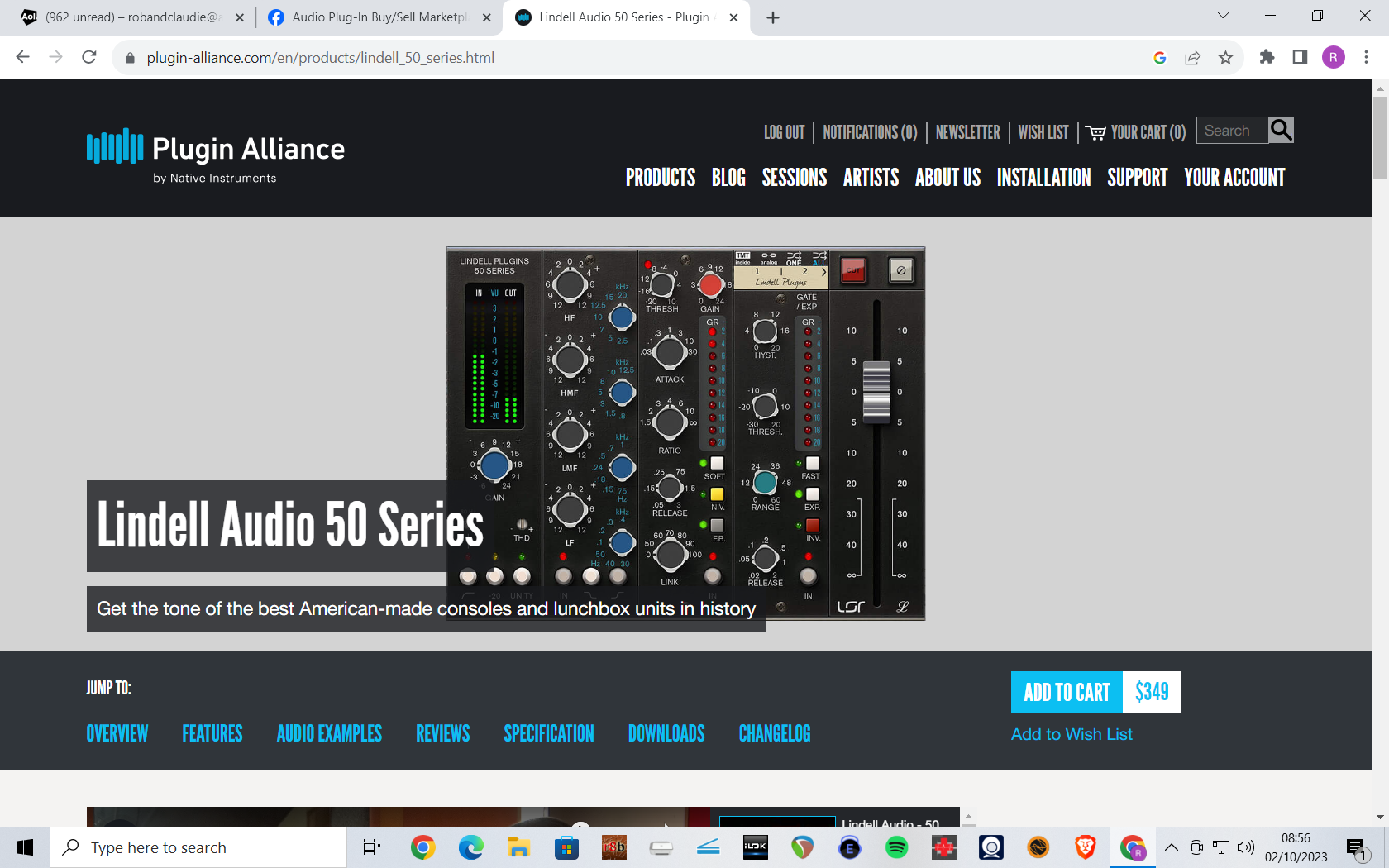The height and width of the screenshot is (868, 1389).
Task: Show hidden system tray icons
Action: [x=1172, y=847]
